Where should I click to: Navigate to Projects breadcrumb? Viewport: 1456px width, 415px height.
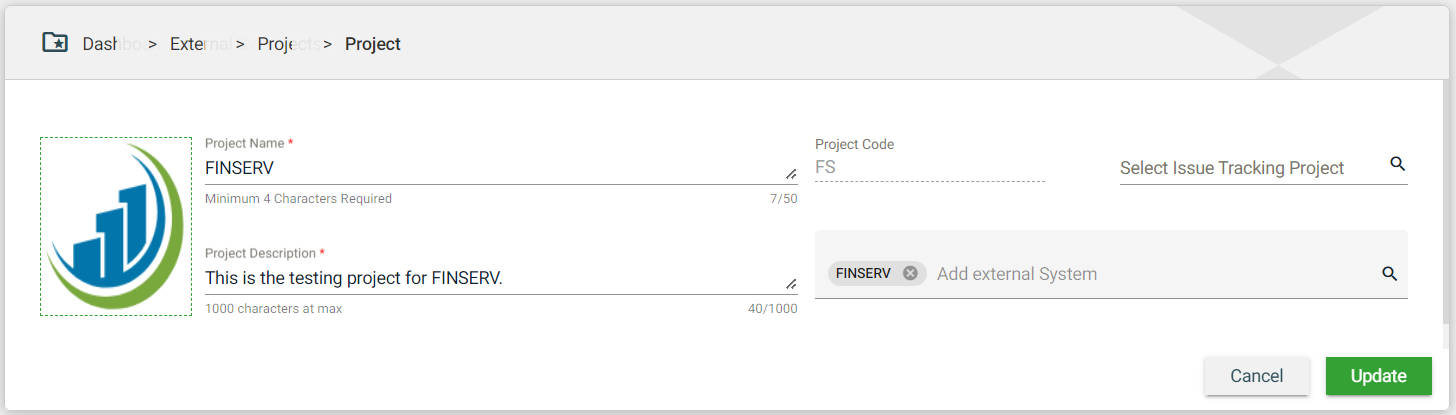[x=288, y=44]
